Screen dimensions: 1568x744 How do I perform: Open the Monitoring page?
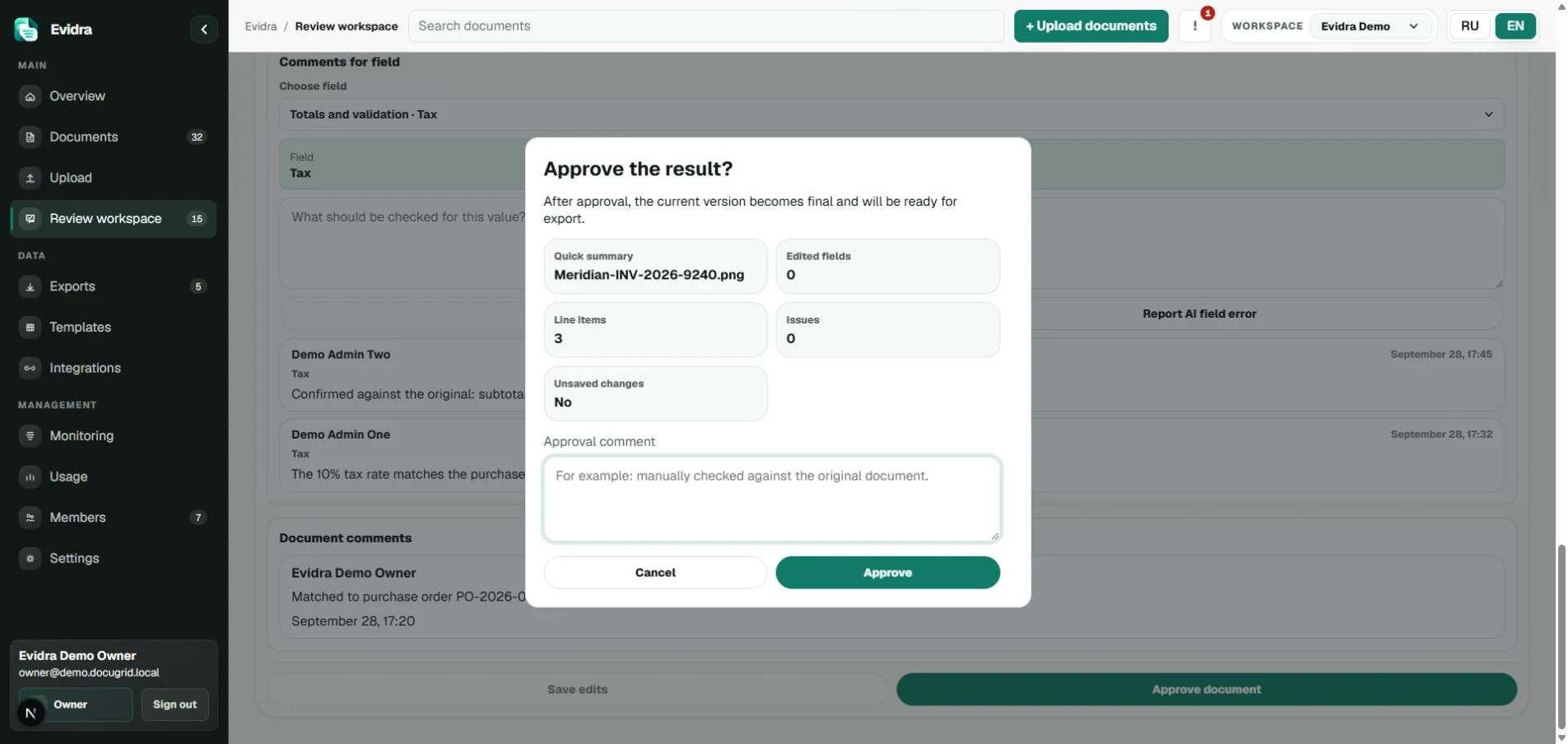click(x=114, y=436)
